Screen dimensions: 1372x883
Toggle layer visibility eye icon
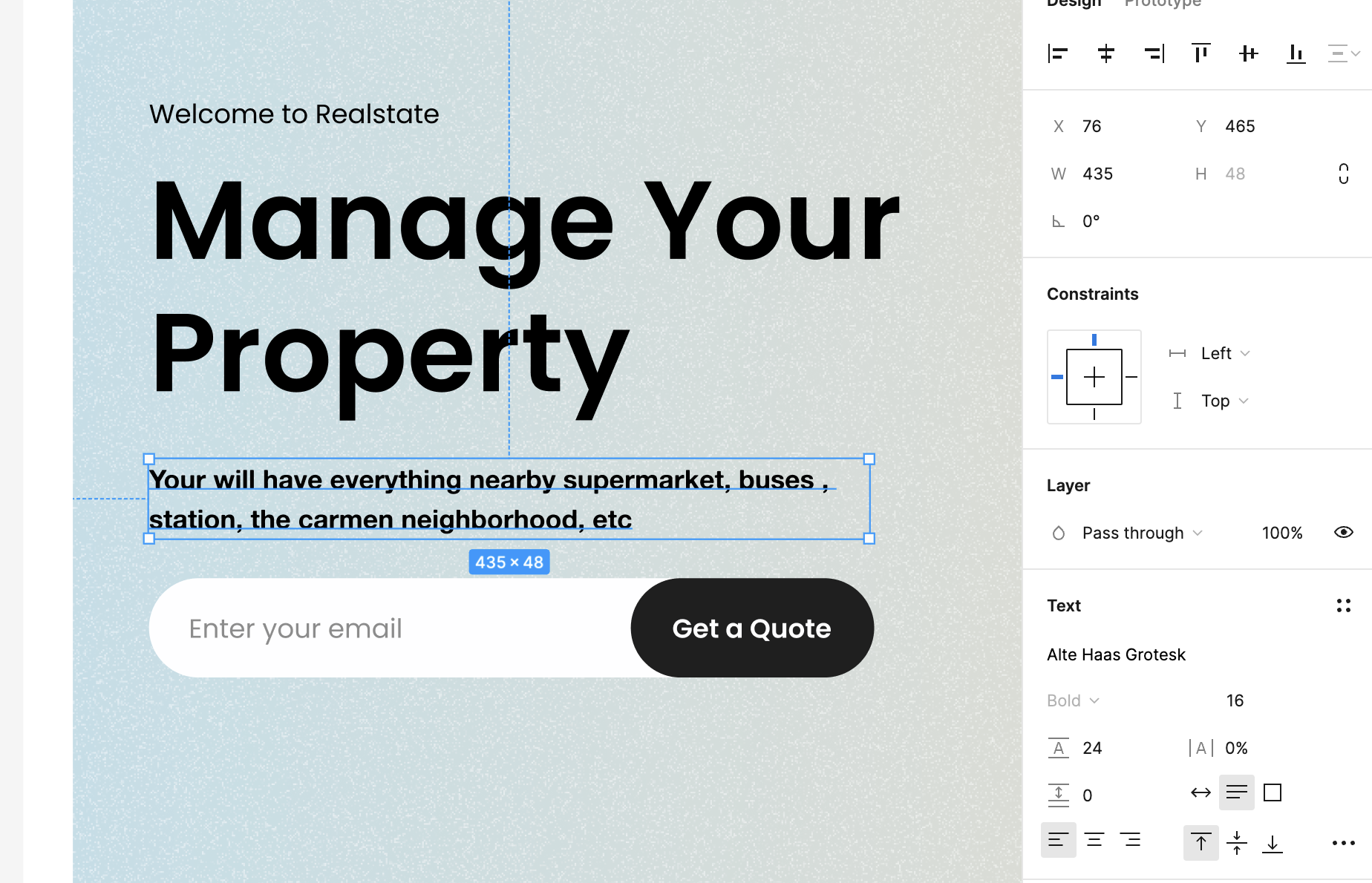[1343, 533]
